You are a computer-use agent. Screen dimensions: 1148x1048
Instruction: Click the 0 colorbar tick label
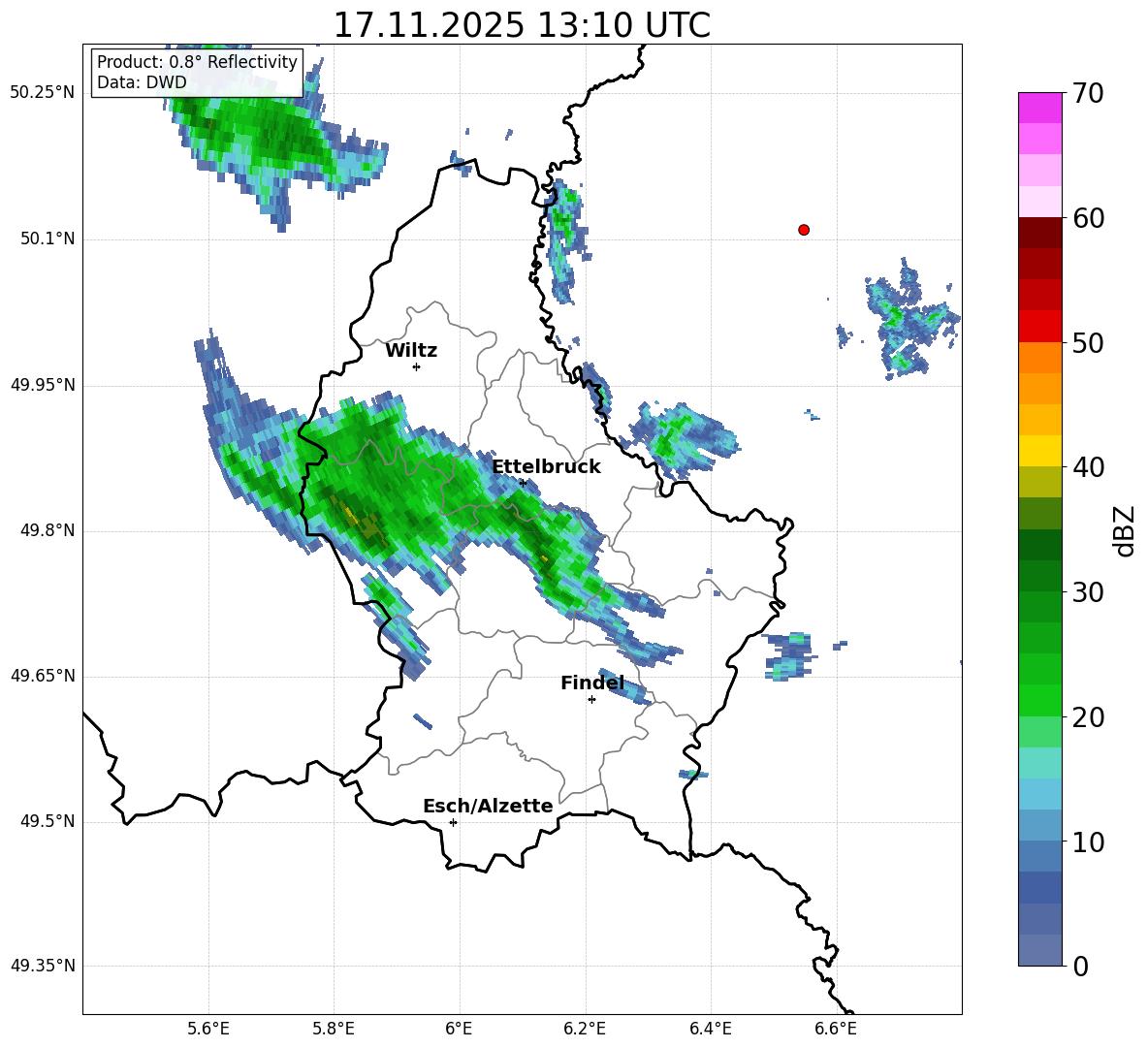click(x=1080, y=966)
